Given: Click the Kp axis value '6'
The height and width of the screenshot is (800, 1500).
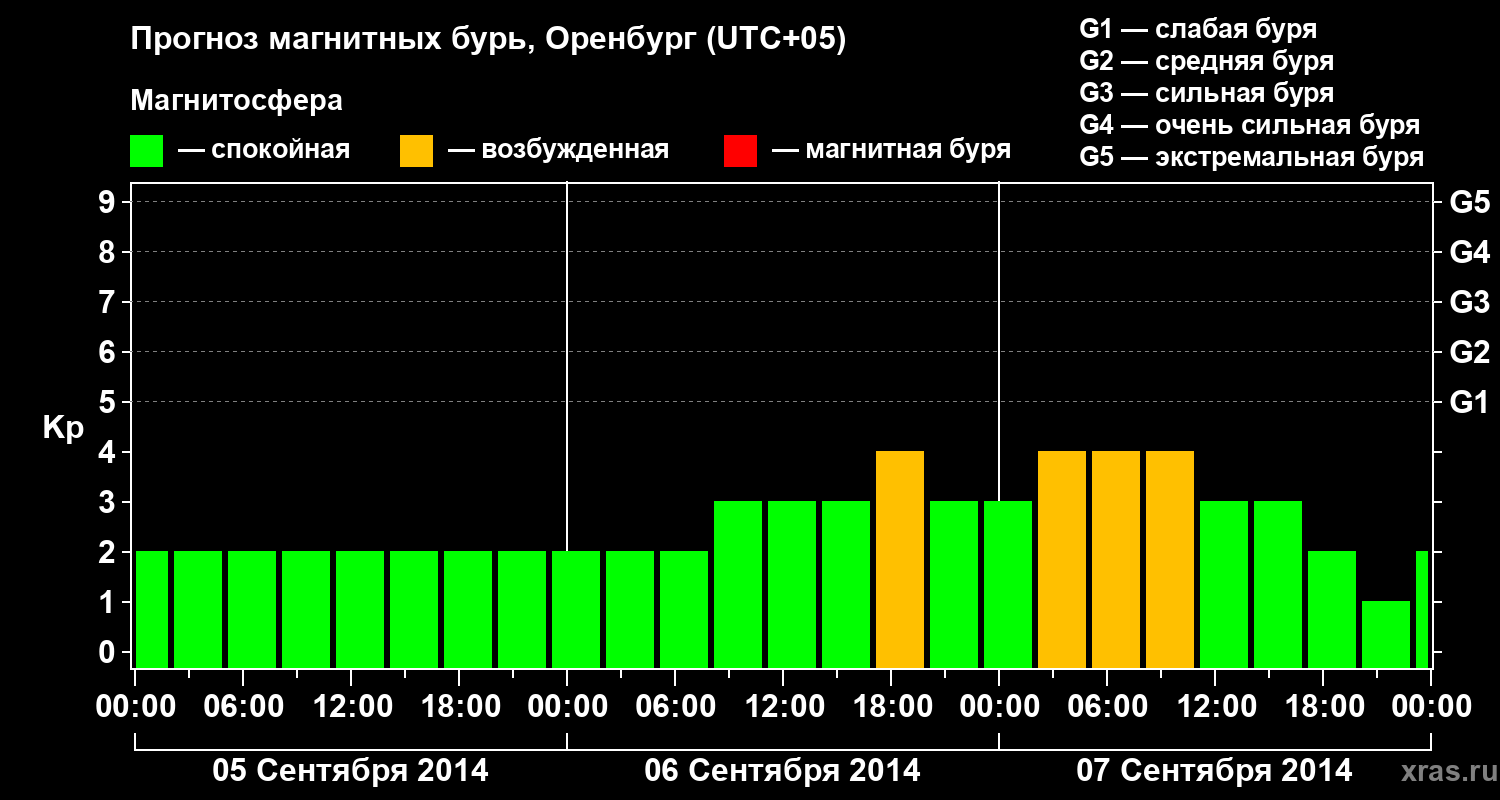Looking at the screenshot, I should [x=109, y=352].
